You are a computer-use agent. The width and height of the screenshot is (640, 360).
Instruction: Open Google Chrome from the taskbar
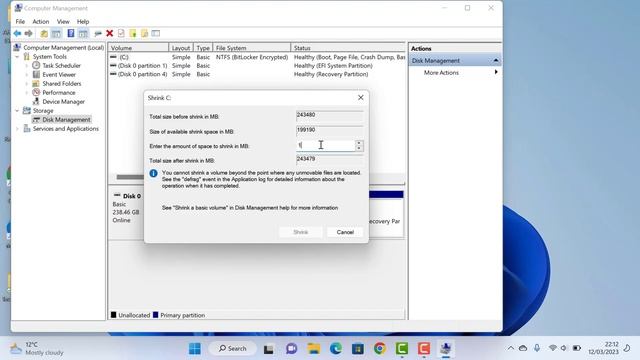380,349
